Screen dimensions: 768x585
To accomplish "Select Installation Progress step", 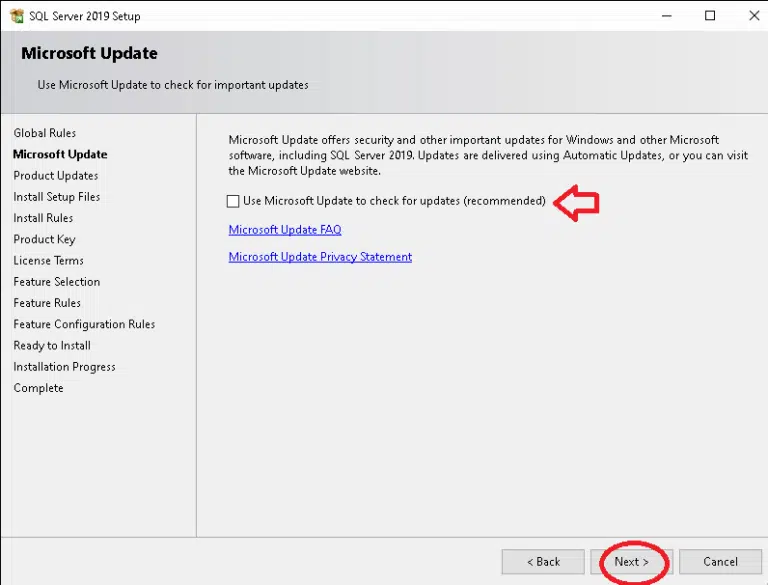I will [65, 366].
